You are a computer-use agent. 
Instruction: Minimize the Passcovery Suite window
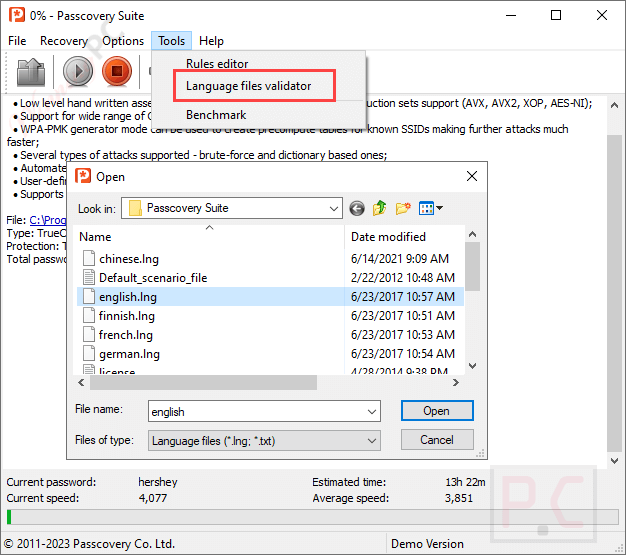pos(511,15)
